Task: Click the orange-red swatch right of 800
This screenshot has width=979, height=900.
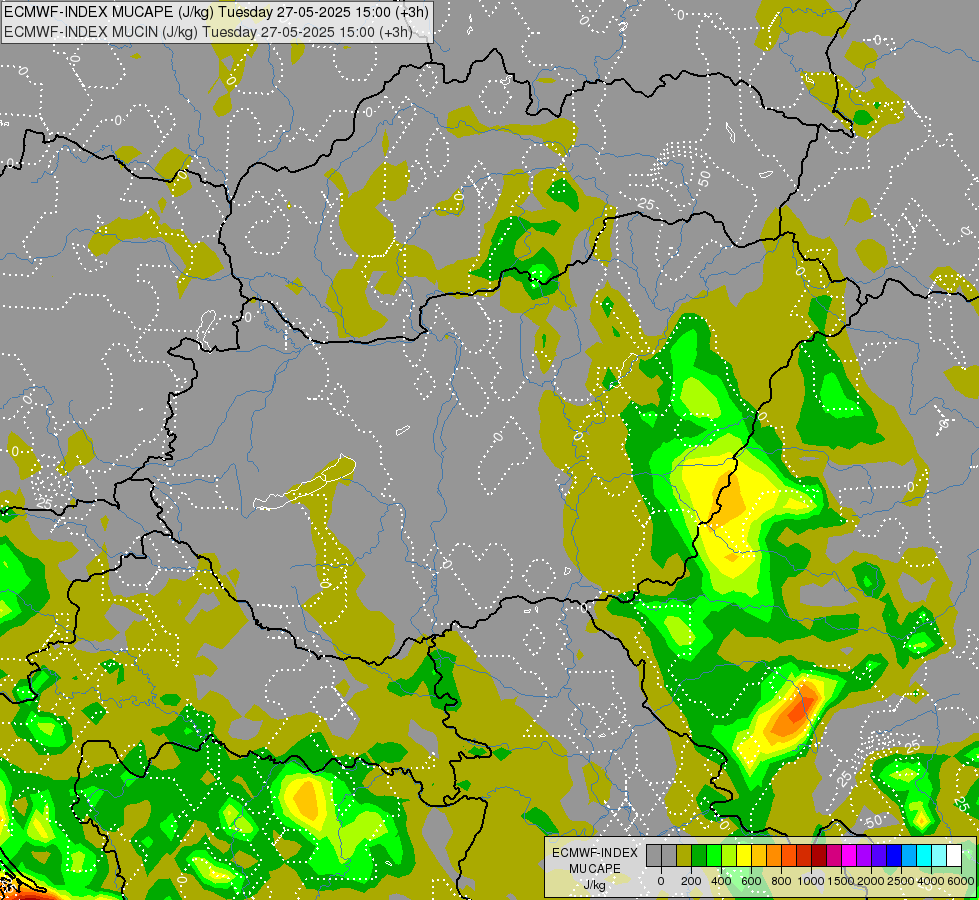Action: pyautogui.click(x=789, y=856)
